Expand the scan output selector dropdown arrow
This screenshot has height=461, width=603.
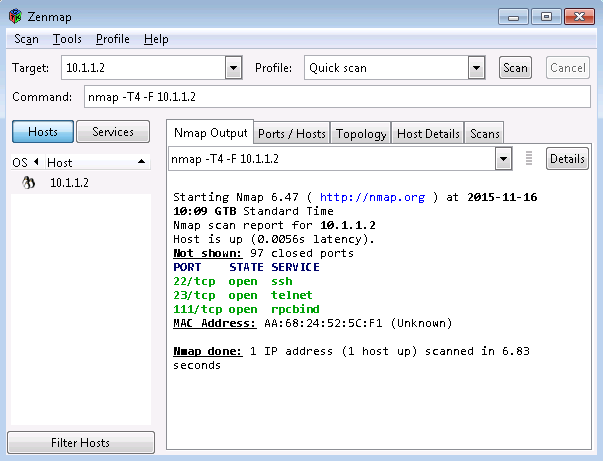(503, 158)
